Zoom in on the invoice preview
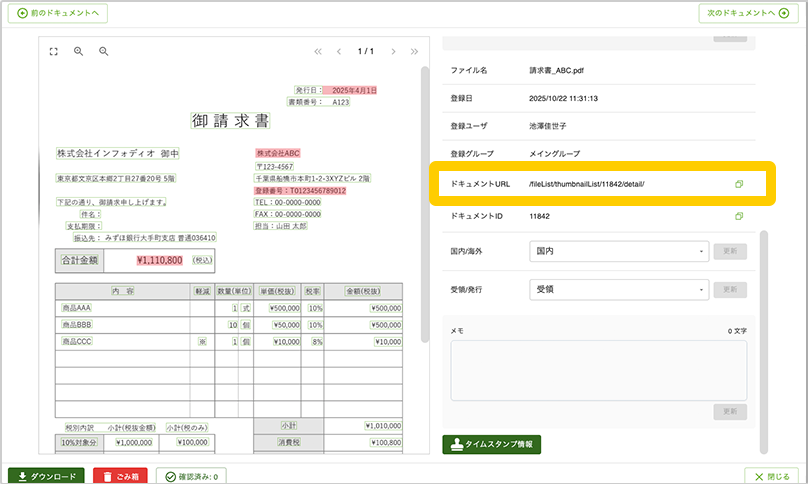Image resolution: width=808 pixels, height=484 pixels. pos(78,51)
